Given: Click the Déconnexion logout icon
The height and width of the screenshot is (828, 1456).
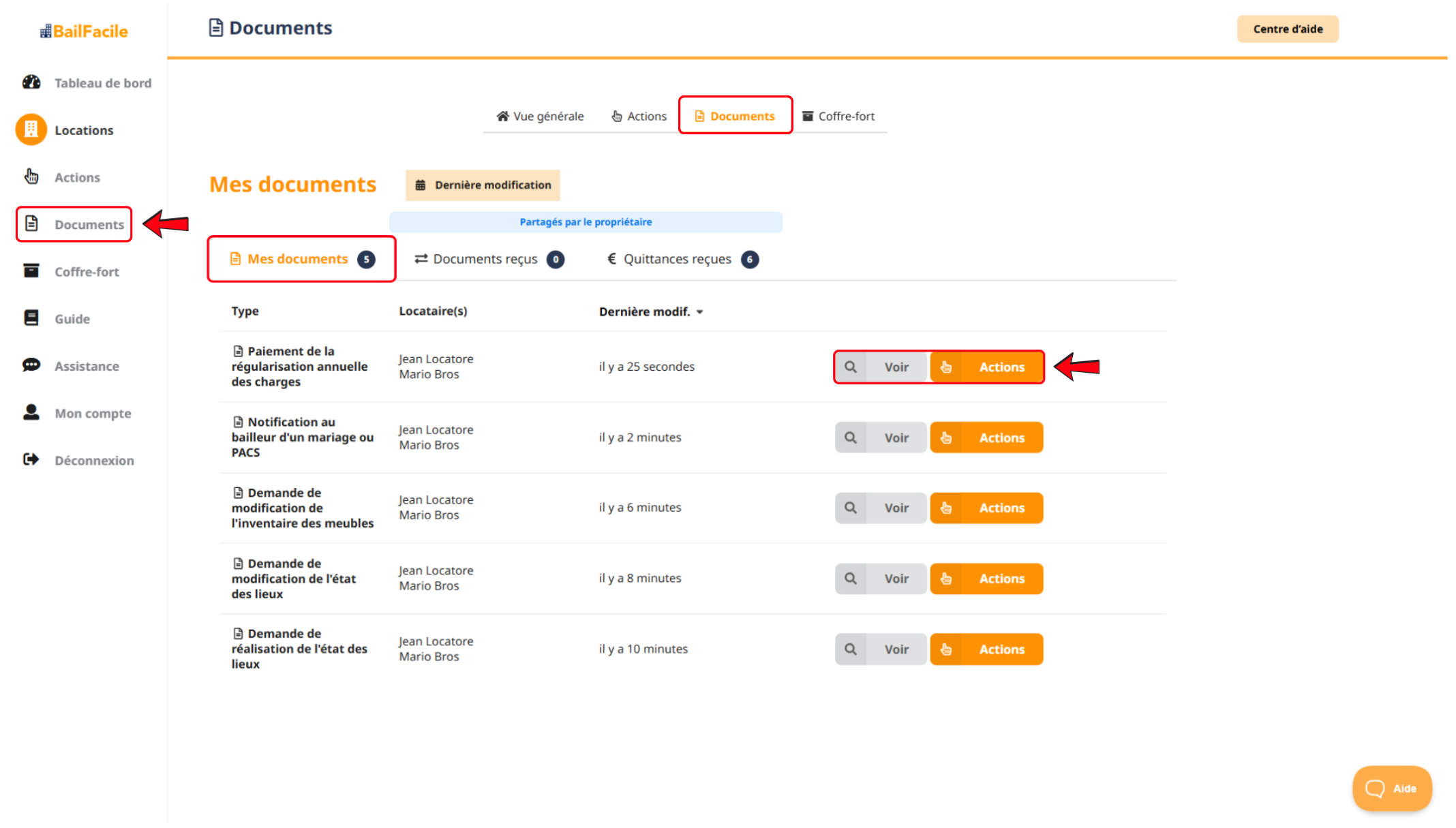Looking at the screenshot, I should [31, 460].
